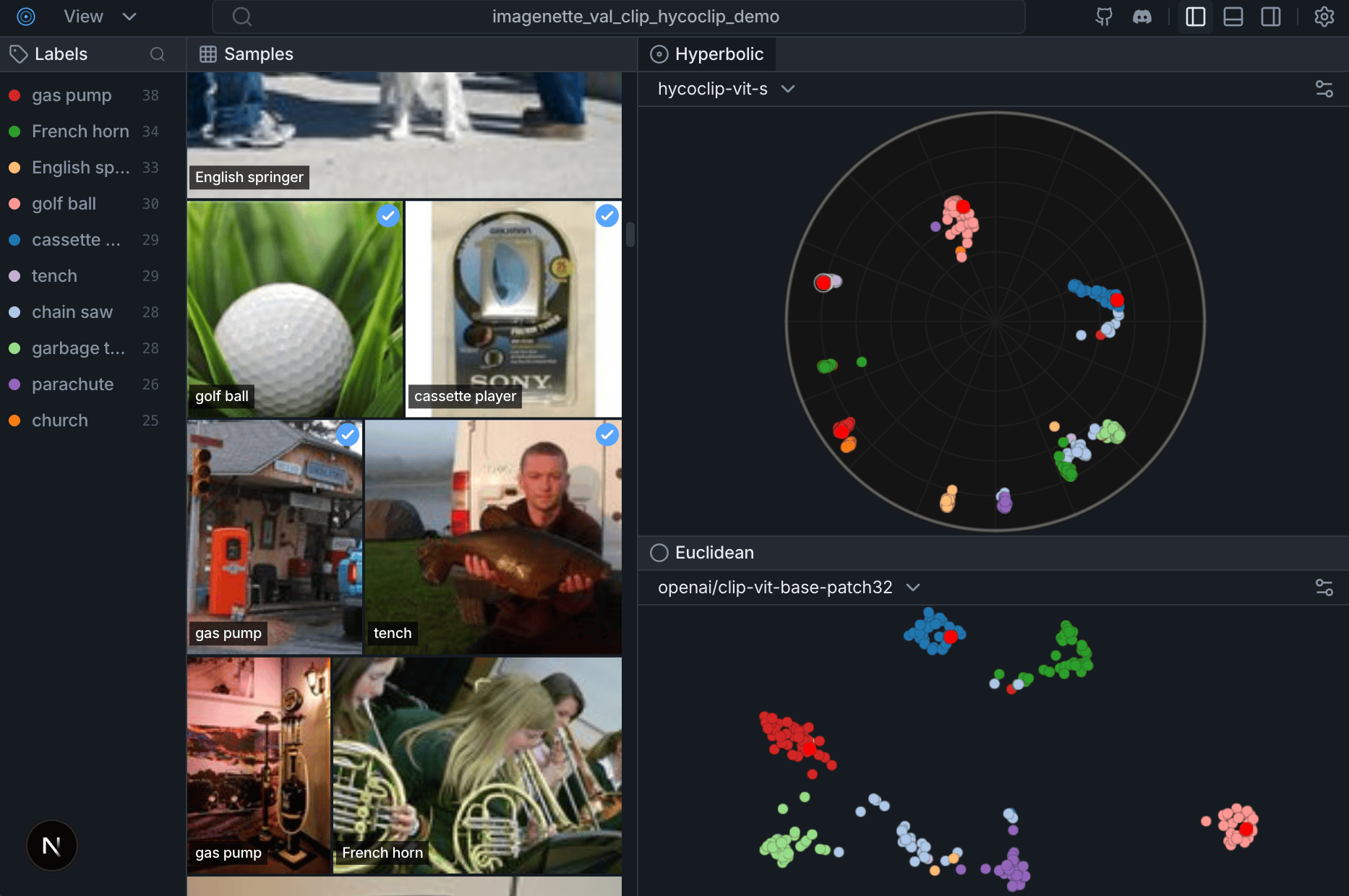Filter by the gas pump label
The height and width of the screenshot is (896, 1349).
coord(72,95)
